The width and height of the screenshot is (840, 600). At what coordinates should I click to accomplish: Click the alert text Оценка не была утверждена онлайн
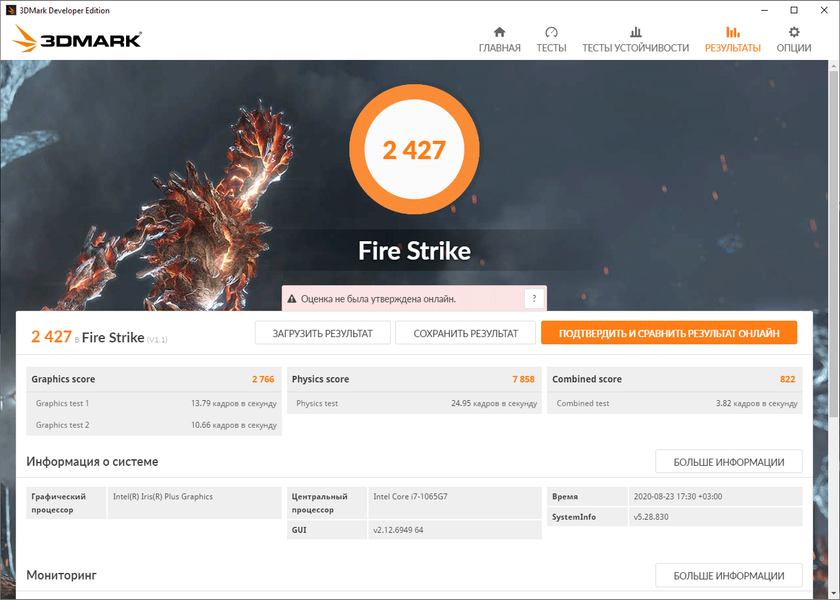(378, 299)
